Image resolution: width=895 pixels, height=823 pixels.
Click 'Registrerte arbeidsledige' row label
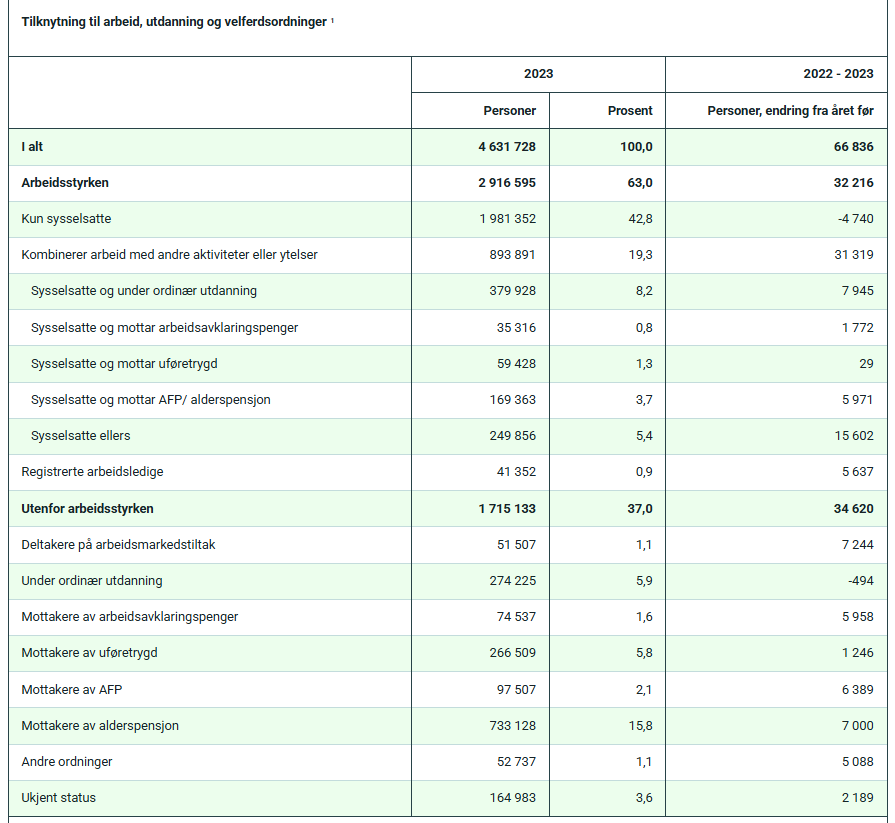92,471
